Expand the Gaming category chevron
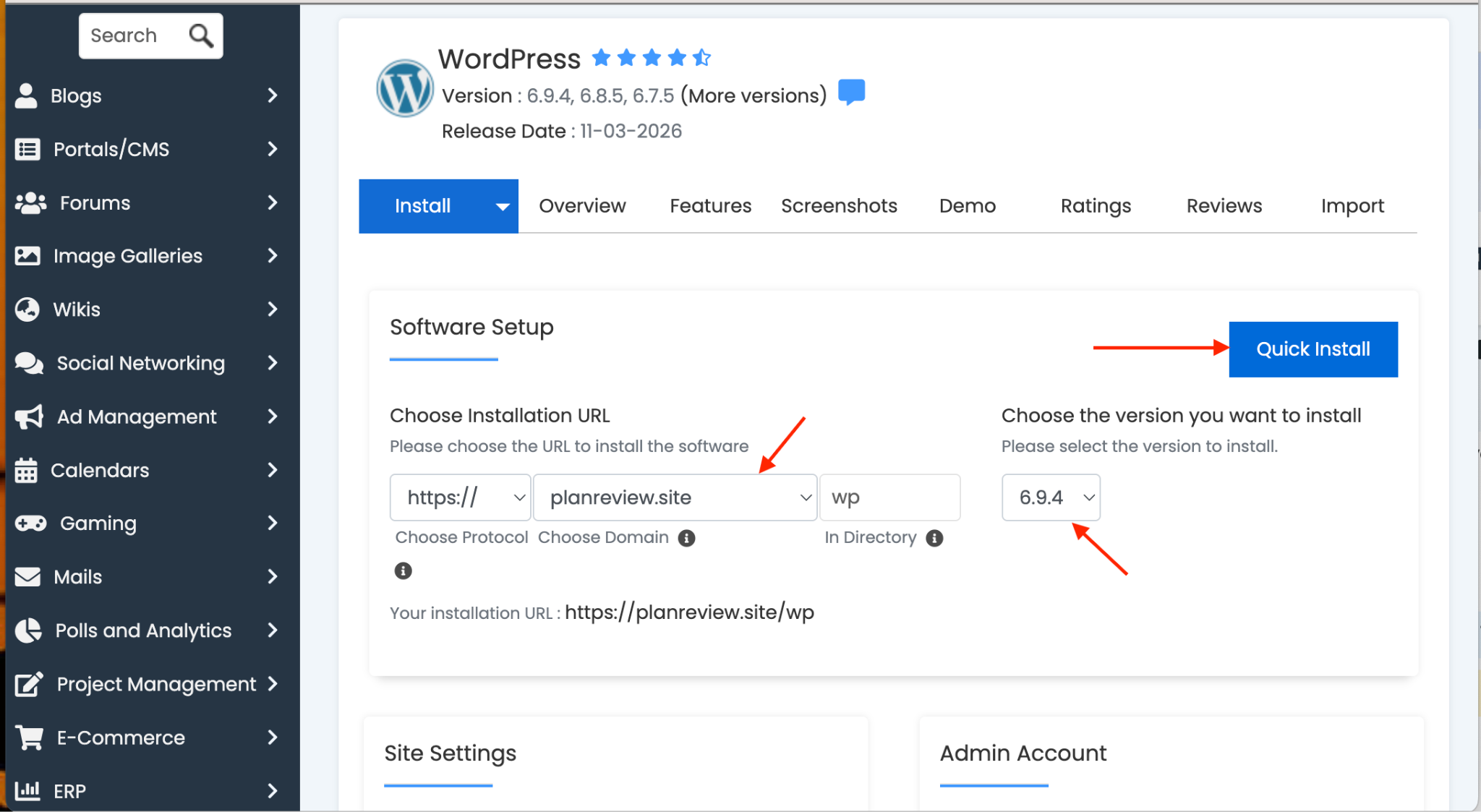1481x812 pixels. (273, 523)
